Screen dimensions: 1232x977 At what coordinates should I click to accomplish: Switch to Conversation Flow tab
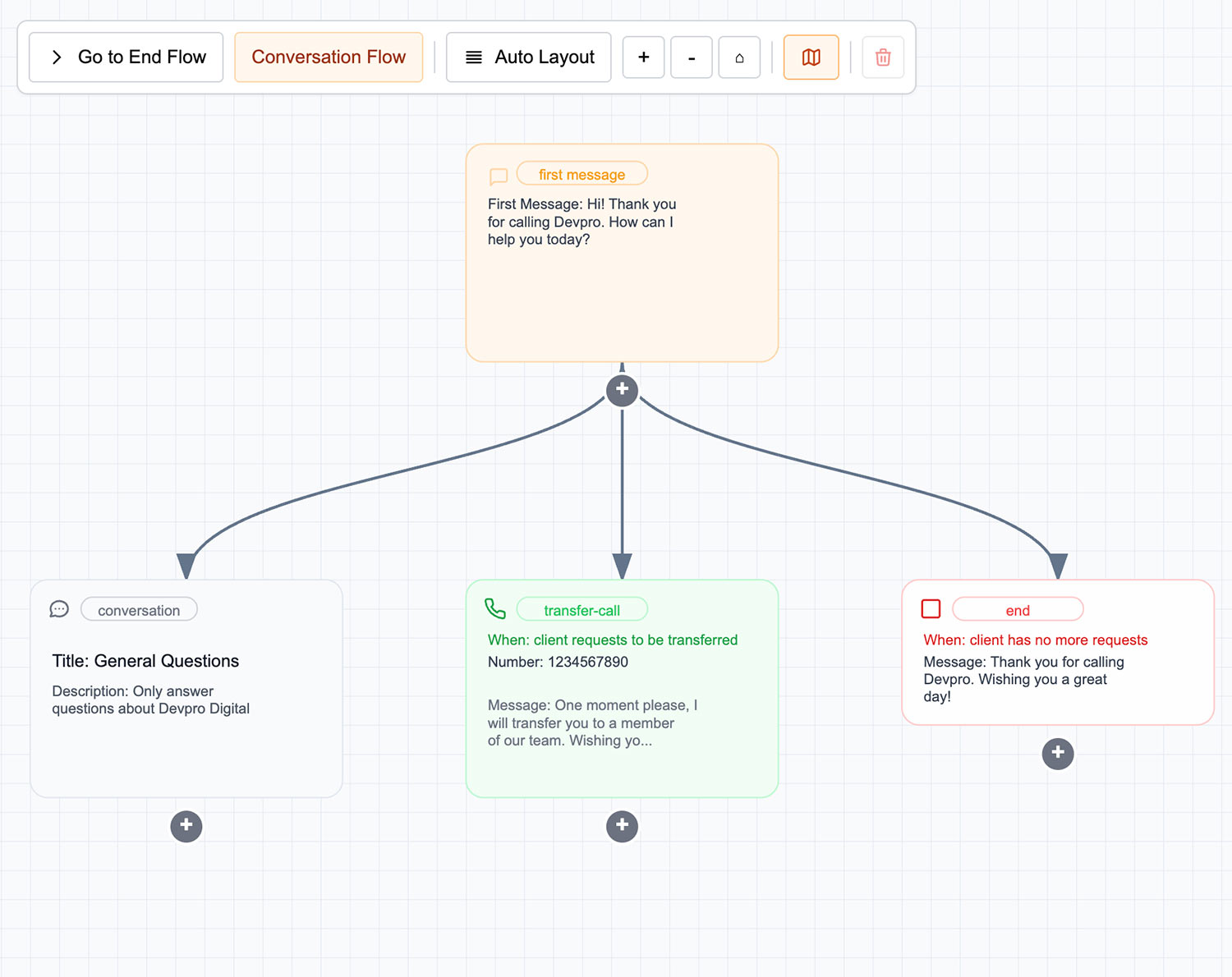pyautogui.click(x=329, y=57)
